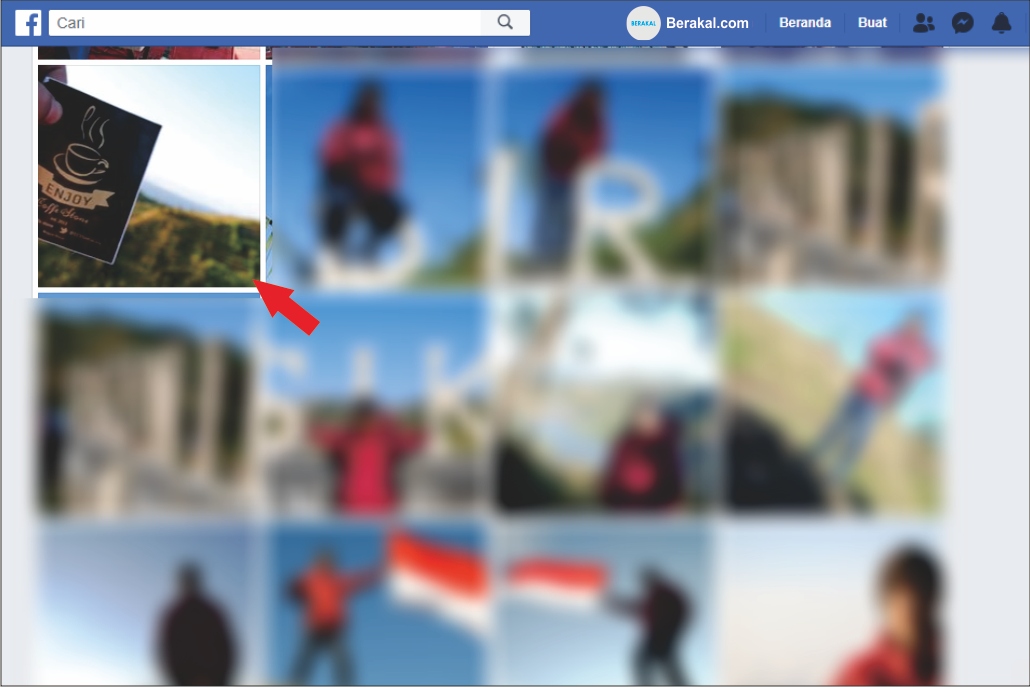Open the Berakal.com profile link

click(x=707, y=23)
